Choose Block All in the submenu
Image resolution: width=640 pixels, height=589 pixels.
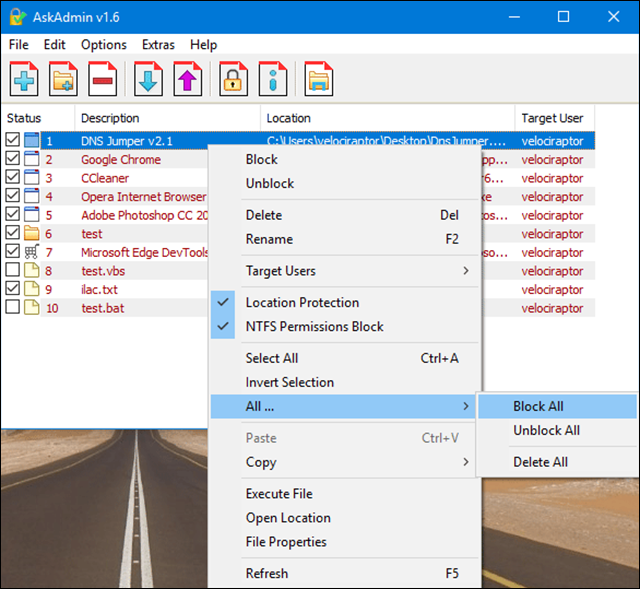click(x=557, y=406)
